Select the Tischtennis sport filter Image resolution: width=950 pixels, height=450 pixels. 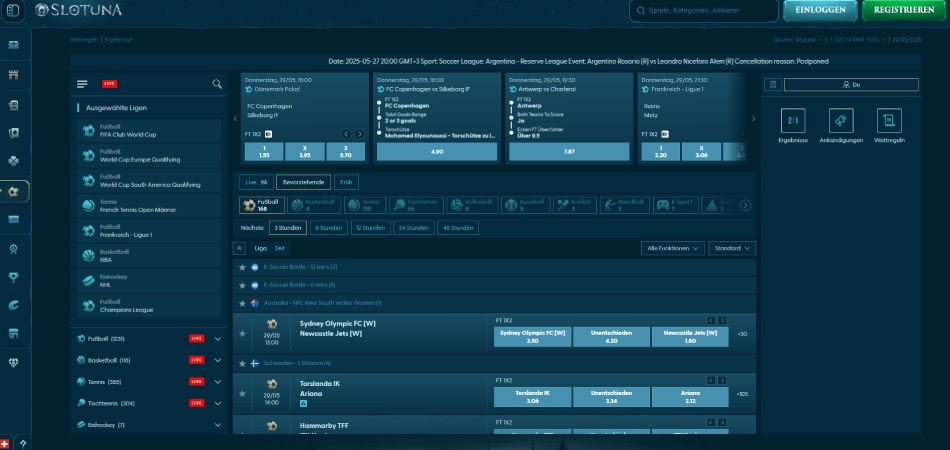[416, 205]
